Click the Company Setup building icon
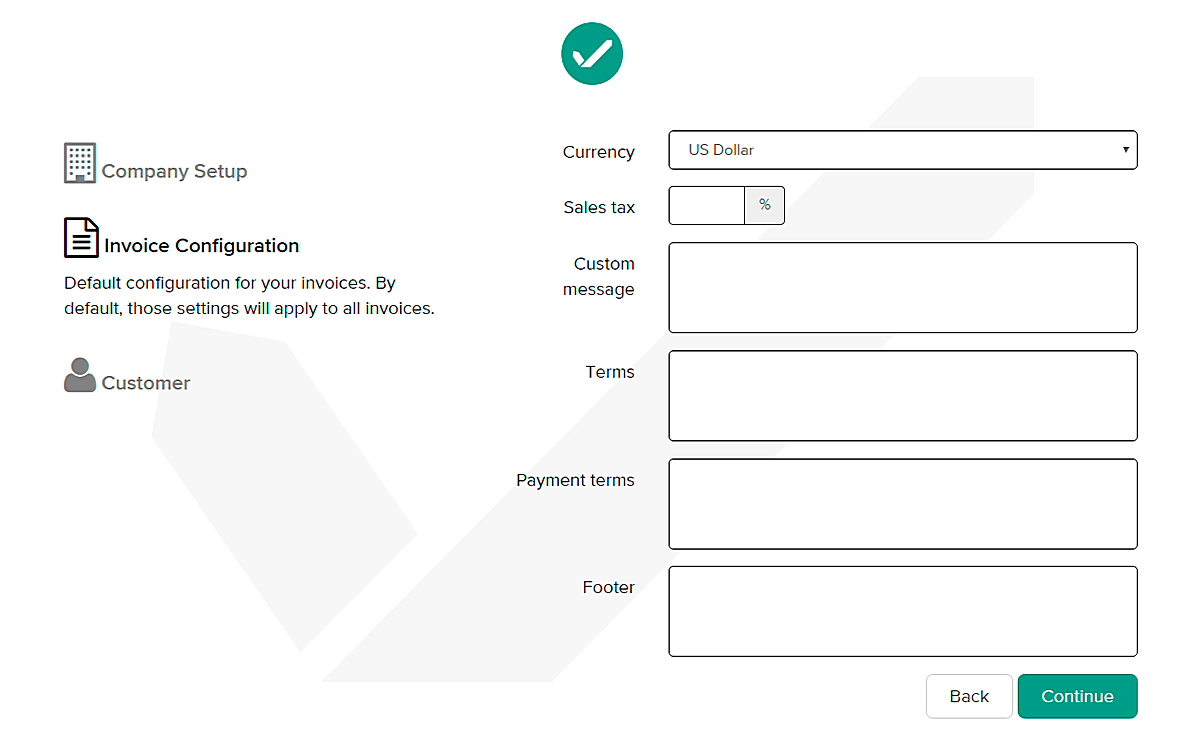 coord(80,162)
